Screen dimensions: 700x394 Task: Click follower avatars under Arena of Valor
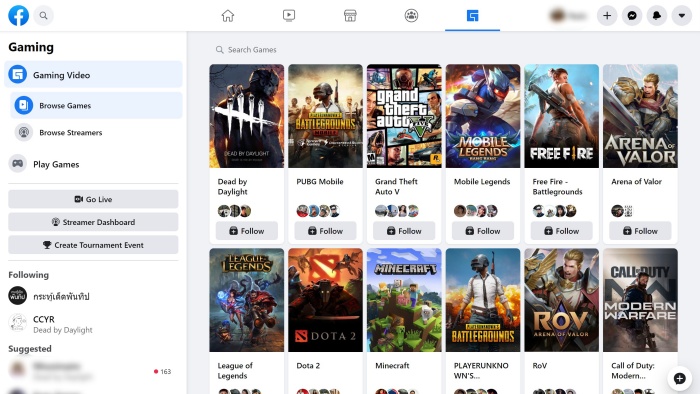pyautogui.click(x=622, y=211)
